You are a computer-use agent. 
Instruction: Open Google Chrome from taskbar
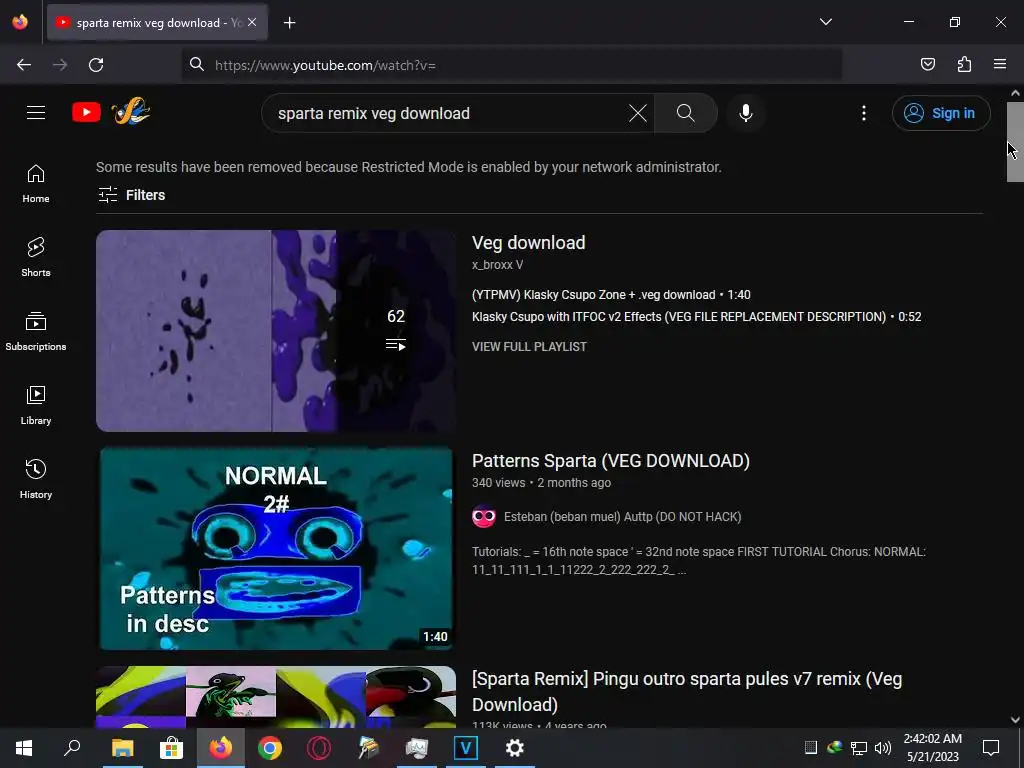pos(269,748)
